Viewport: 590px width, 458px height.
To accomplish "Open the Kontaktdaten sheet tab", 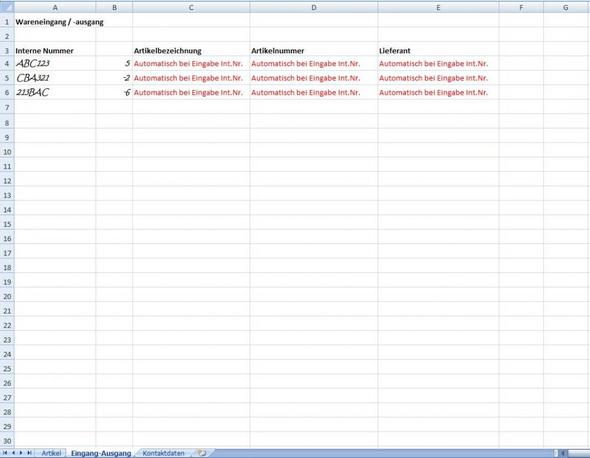I will point(163,453).
